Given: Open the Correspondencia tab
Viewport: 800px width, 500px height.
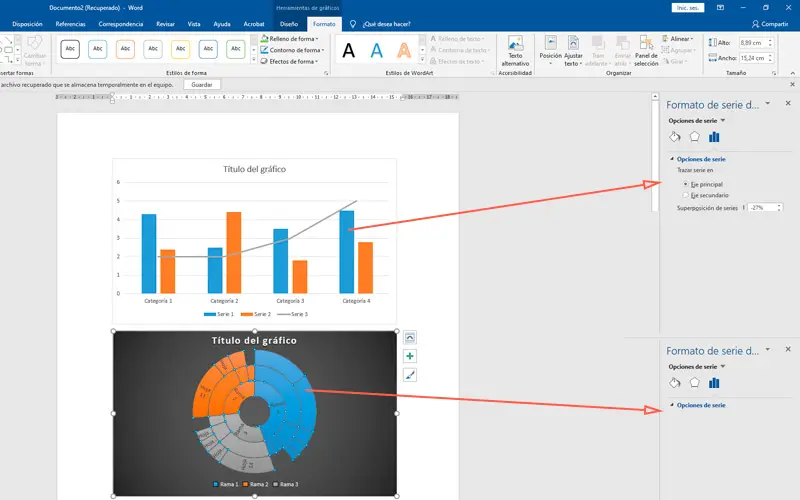Looking at the screenshot, I should (121, 24).
